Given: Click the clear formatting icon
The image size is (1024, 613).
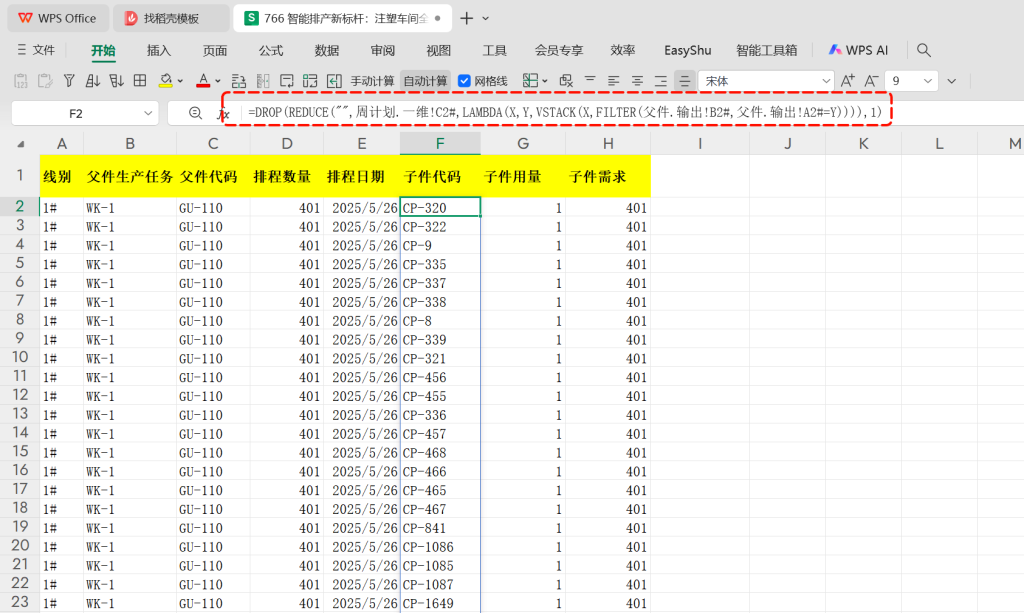Looking at the screenshot, I should (566, 81).
